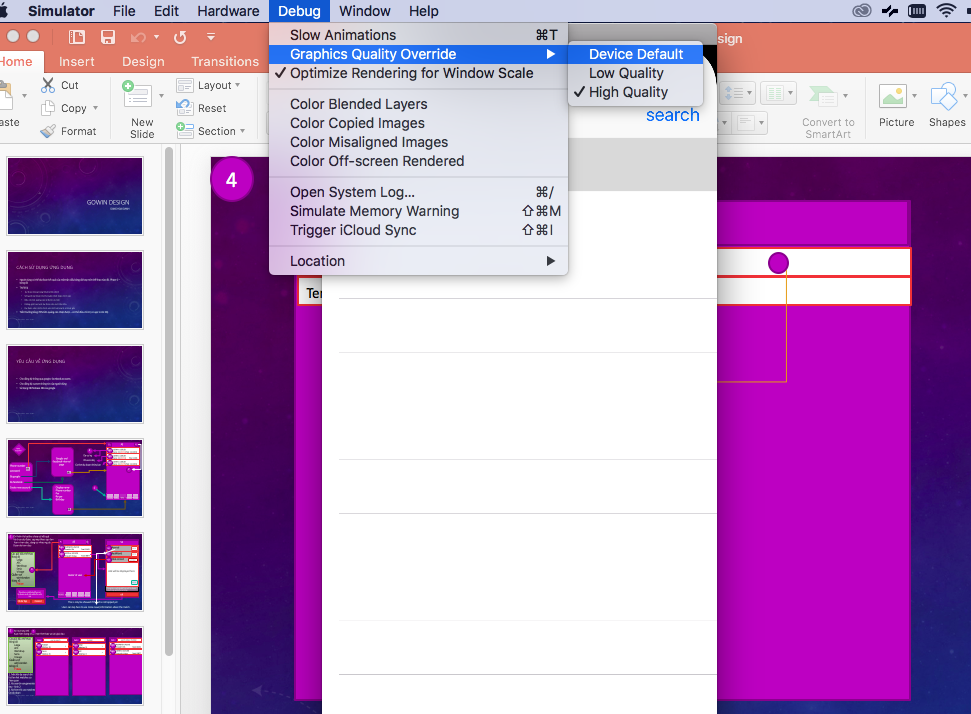Open Customize Quick Access Toolbar dropdown

point(211,37)
